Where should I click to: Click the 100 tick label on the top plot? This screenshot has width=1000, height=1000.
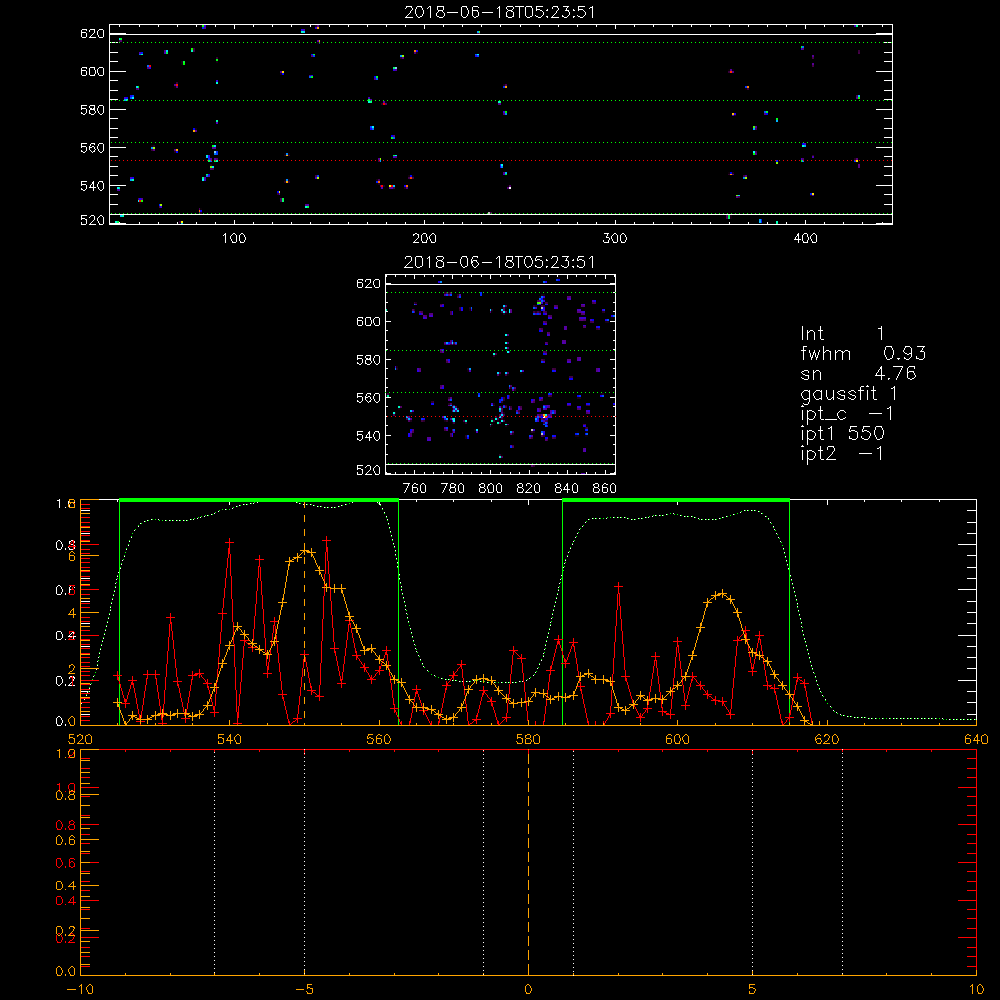234,239
